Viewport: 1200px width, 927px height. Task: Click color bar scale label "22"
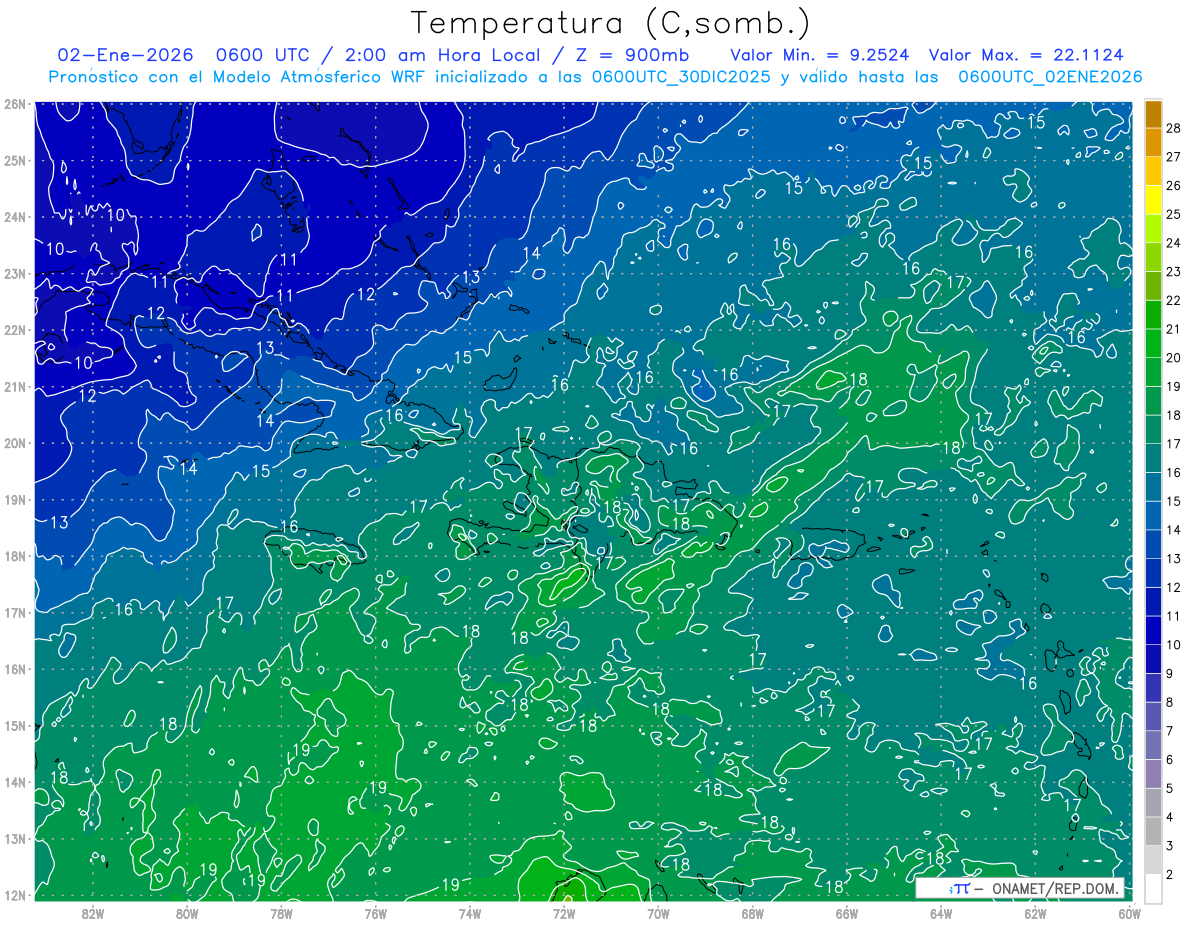pyautogui.click(x=1173, y=300)
